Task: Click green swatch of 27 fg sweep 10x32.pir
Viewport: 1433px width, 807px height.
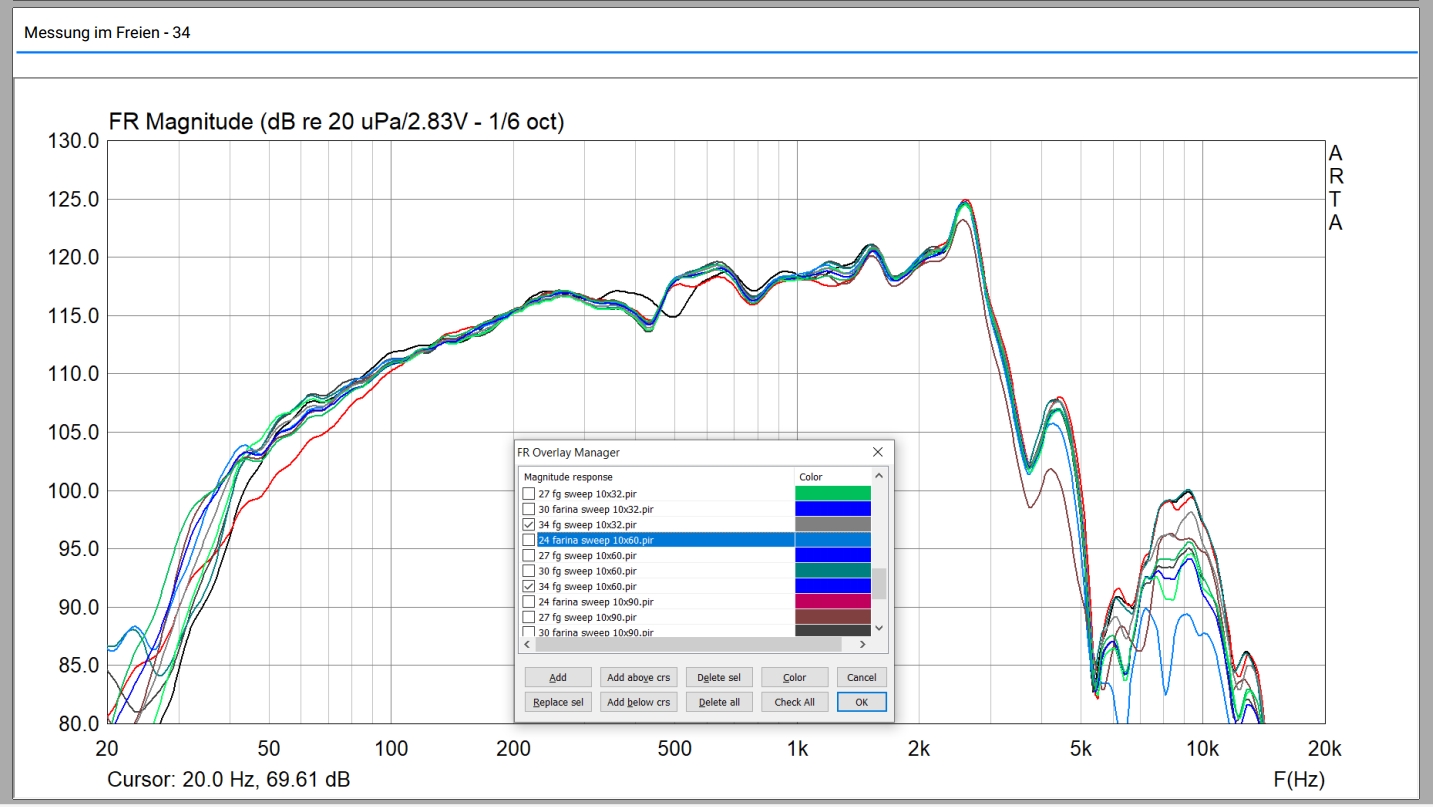Action: (833, 493)
